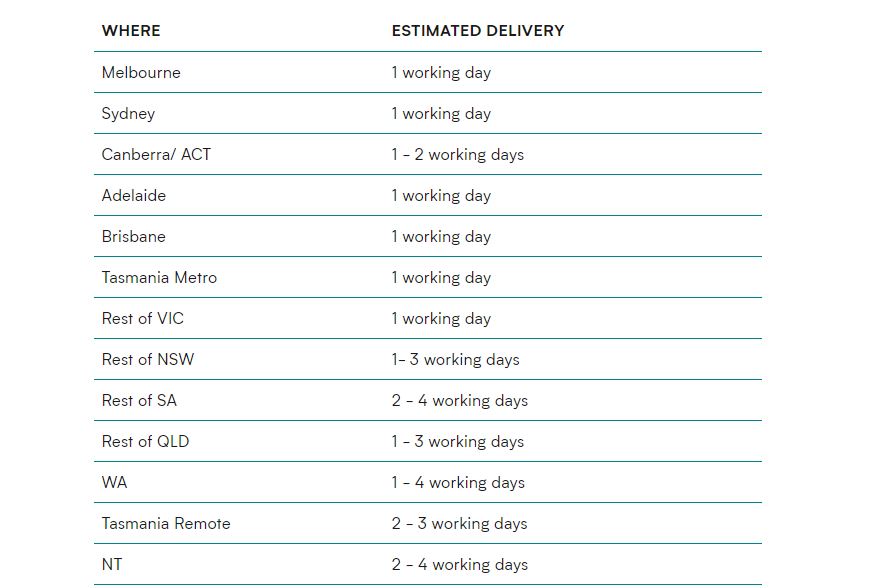Select the WA location row

[428, 482]
